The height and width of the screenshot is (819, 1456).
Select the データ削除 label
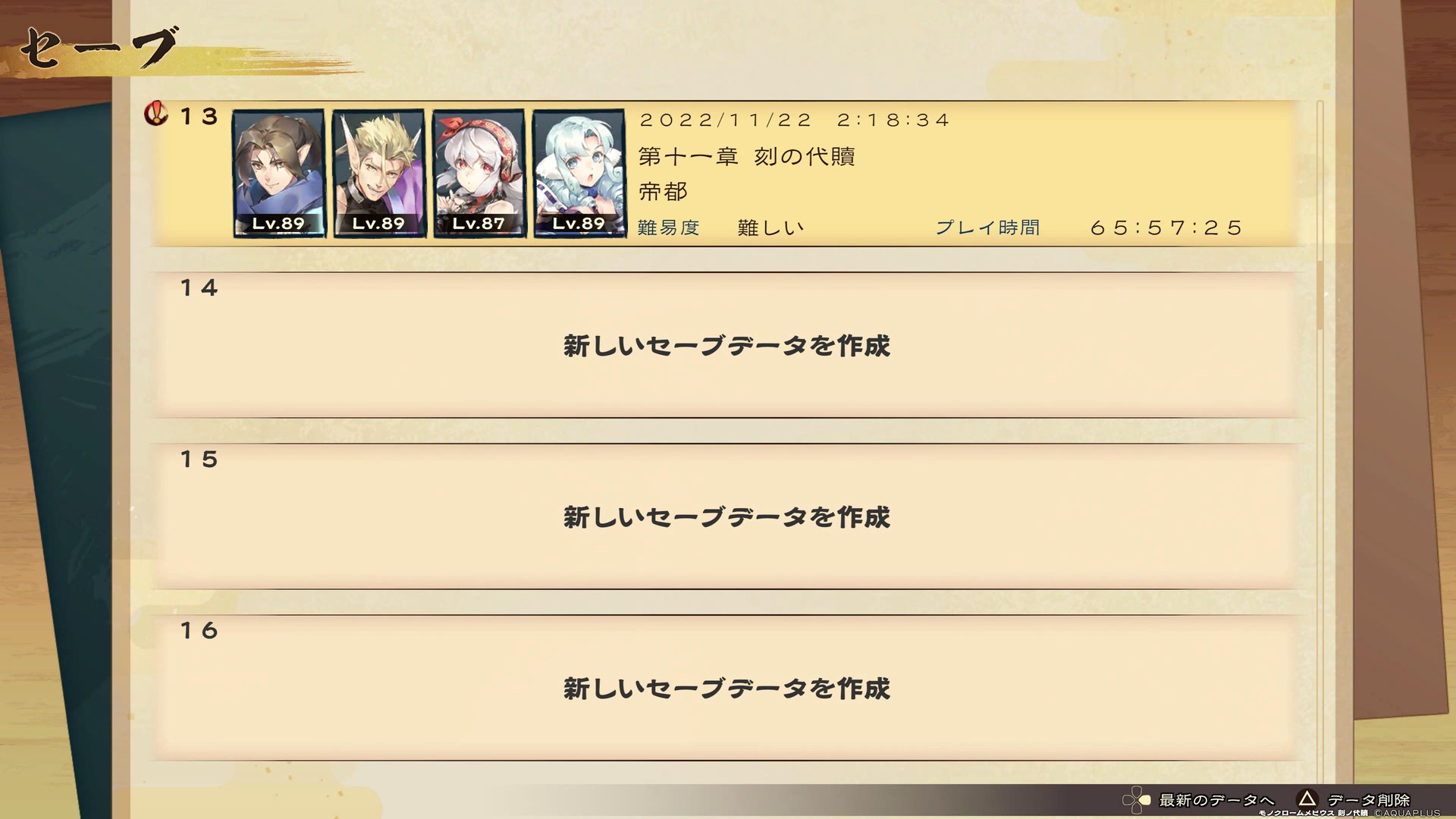(1369, 800)
